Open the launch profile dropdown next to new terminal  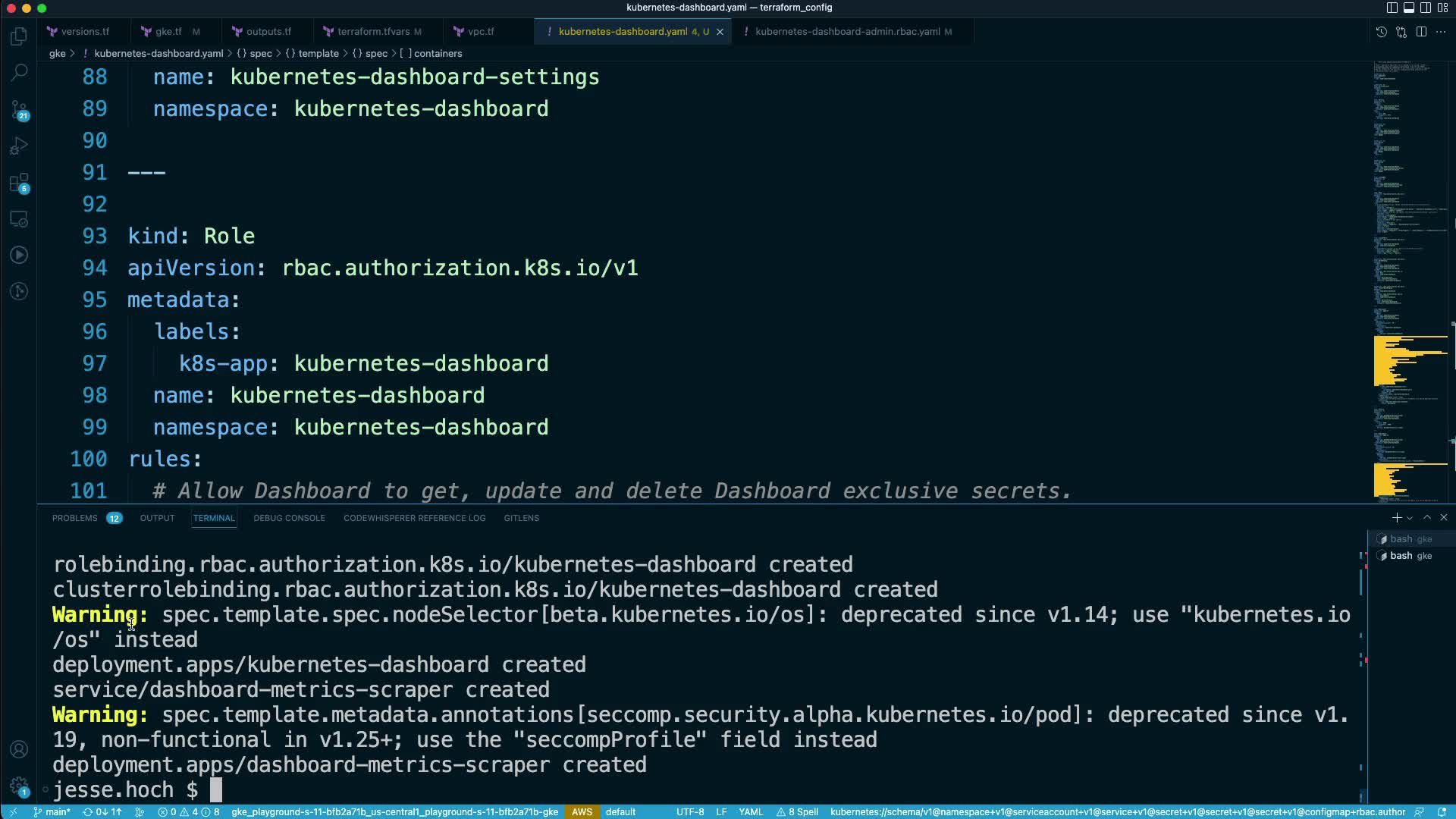(x=1410, y=518)
